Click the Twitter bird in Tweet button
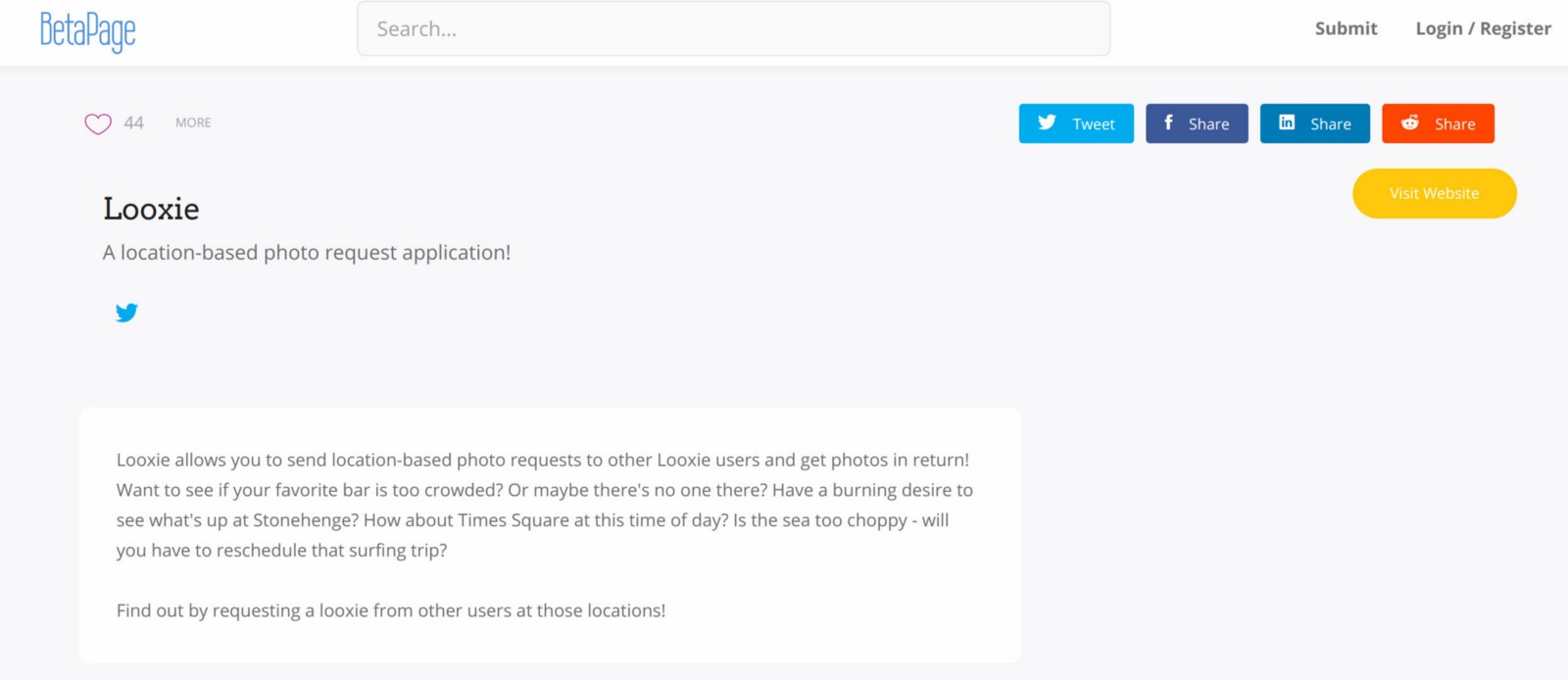Screen dimensions: 1568x680 1047,122
